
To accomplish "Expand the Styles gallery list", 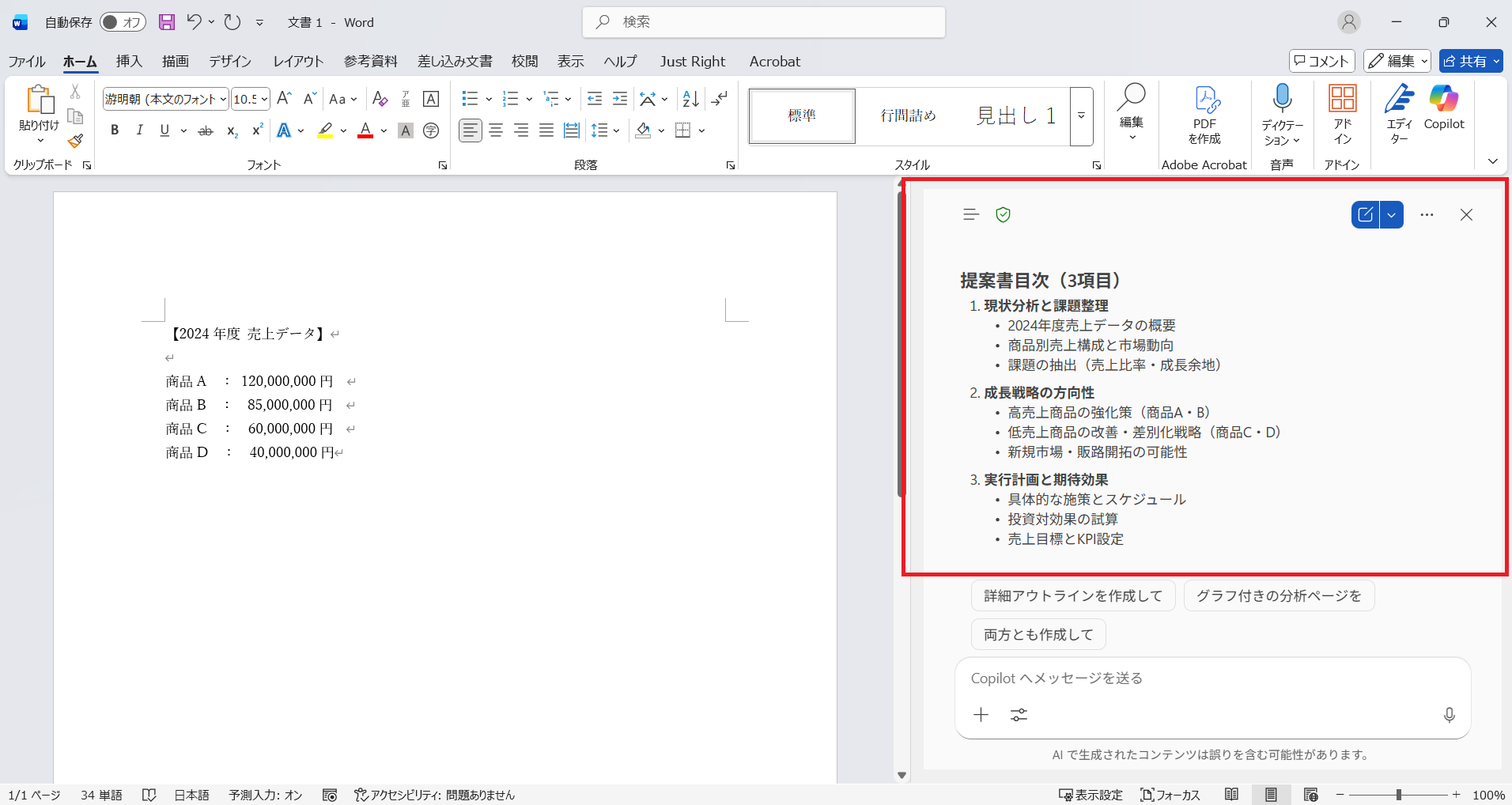I will [x=1081, y=116].
